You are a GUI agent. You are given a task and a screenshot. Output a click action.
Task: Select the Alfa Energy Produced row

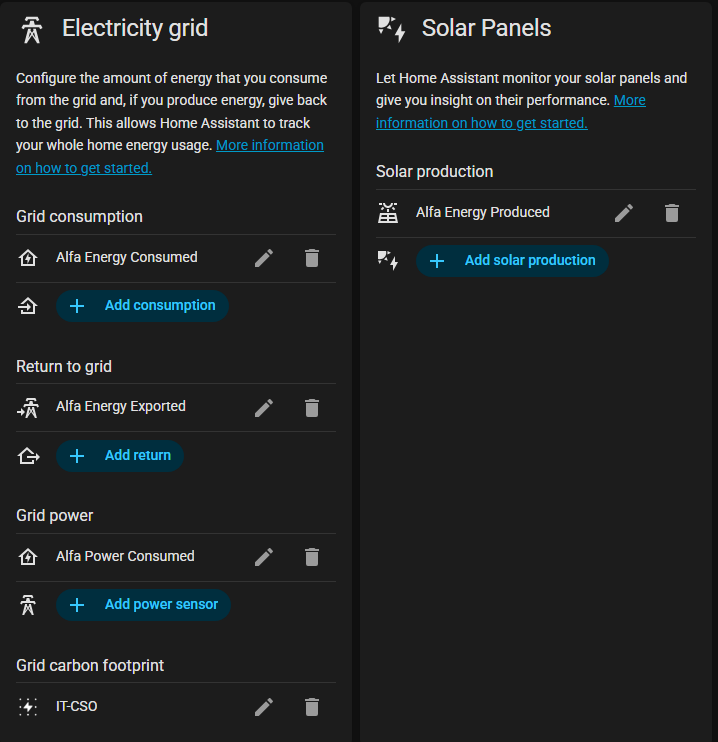tap(483, 213)
